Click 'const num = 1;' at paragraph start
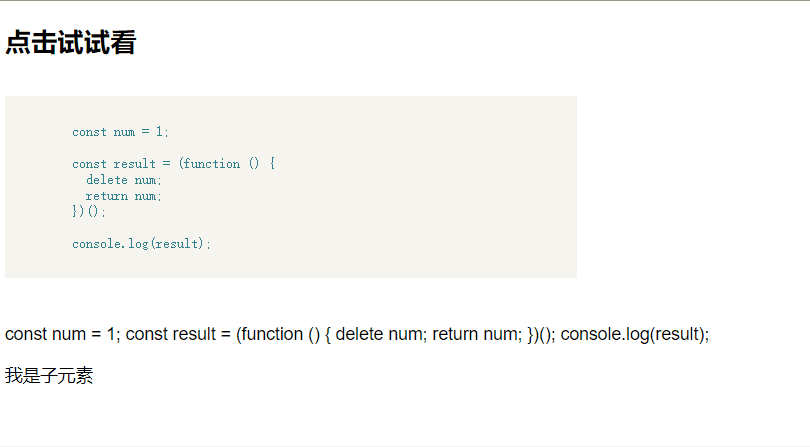The width and height of the screenshot is (810, 447). pyautogui.click(x=63, y=334)
